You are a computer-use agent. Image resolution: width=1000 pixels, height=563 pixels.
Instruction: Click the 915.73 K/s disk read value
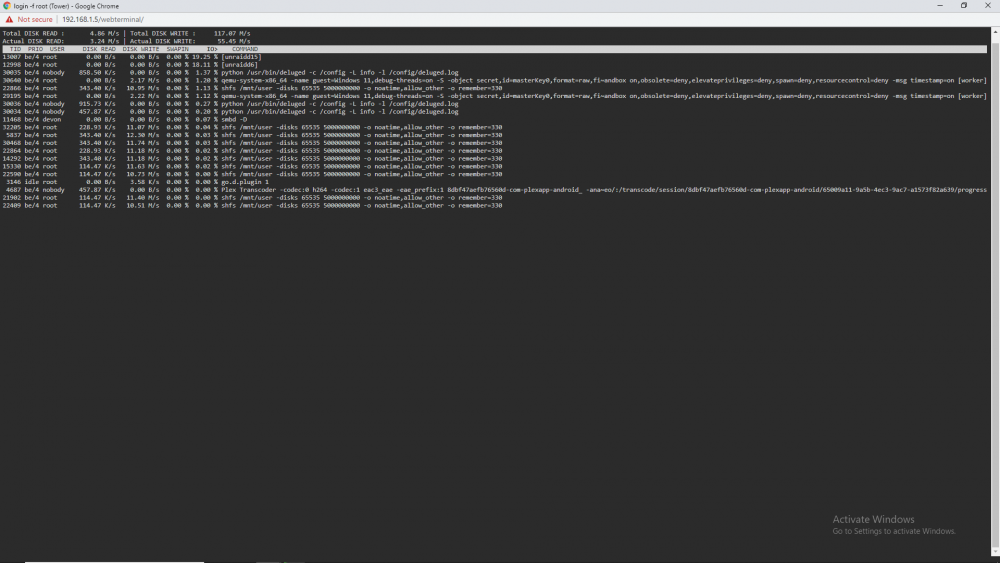pyautogui.click(x=97, y=104)
